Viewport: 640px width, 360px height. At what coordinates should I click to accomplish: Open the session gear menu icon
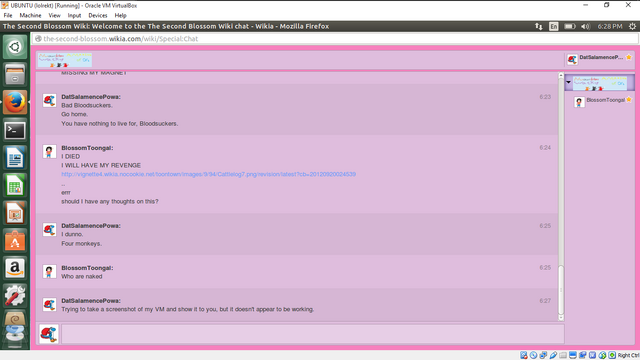pos(632,26)
